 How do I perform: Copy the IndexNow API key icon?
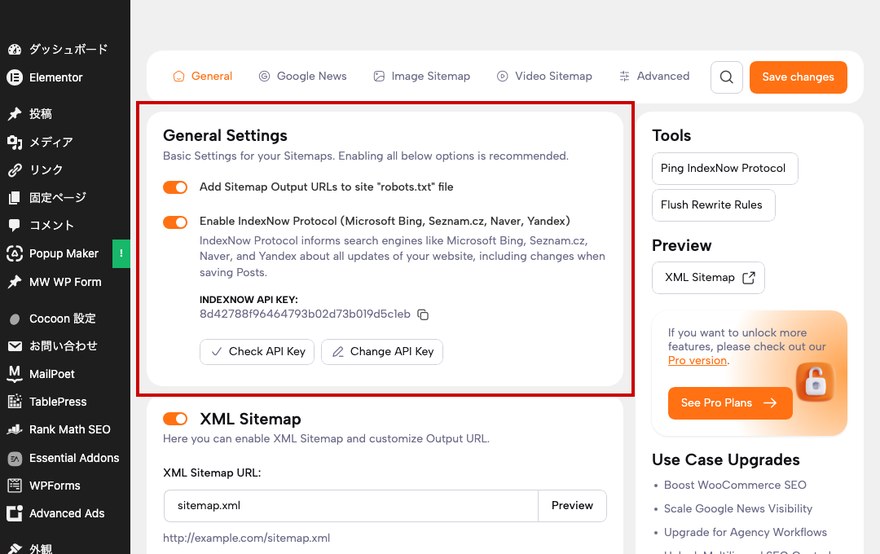(423, 315)
